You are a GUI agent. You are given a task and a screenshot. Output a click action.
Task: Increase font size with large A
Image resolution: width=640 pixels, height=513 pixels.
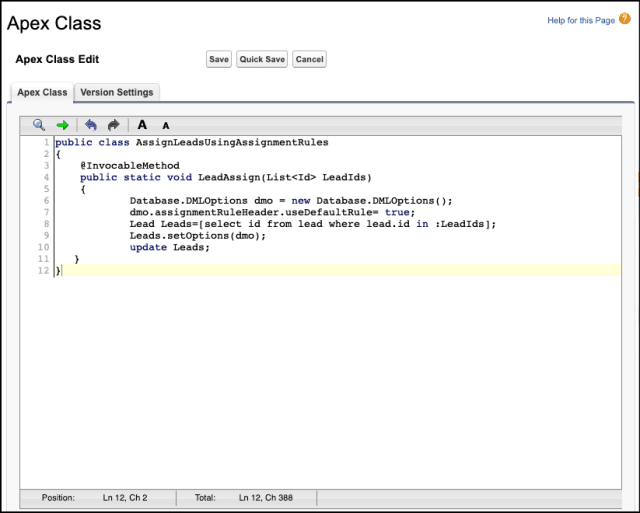[x=142, y=125]
